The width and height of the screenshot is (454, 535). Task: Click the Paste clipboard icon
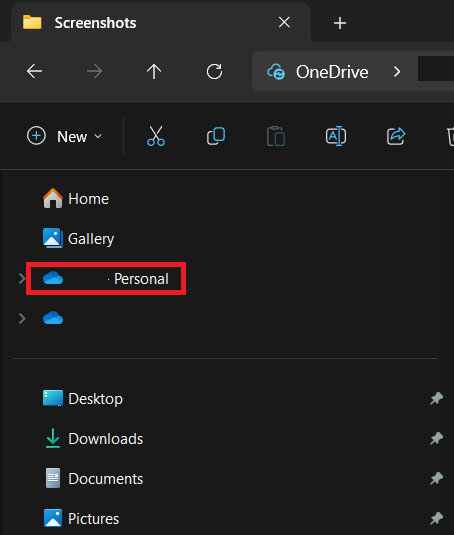click(276, 136)
